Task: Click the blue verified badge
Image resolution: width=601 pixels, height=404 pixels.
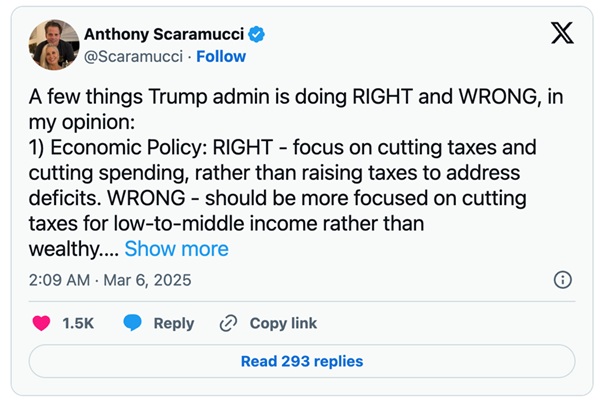Action: coord(257,35)
